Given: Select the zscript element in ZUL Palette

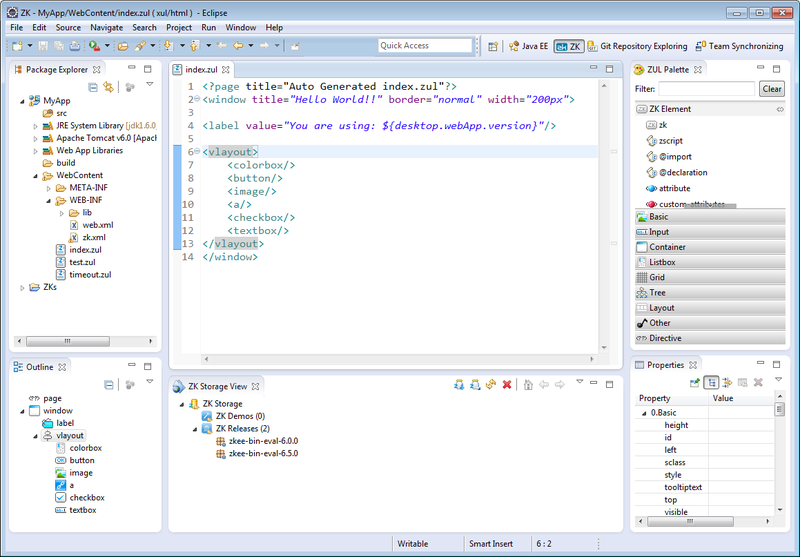Looking at the screenshot, I should (670, 141).
